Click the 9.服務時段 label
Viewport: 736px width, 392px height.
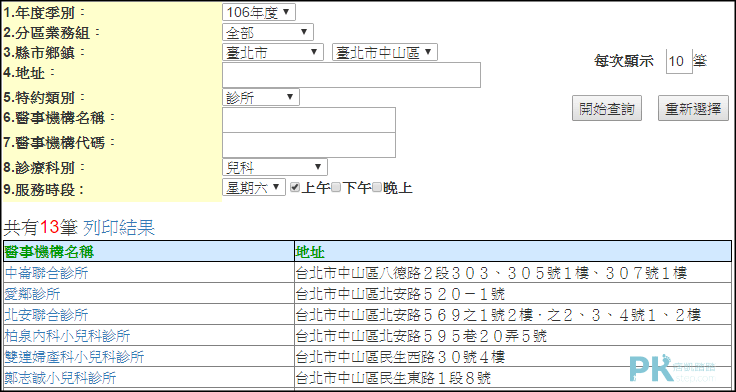point(45,190)
